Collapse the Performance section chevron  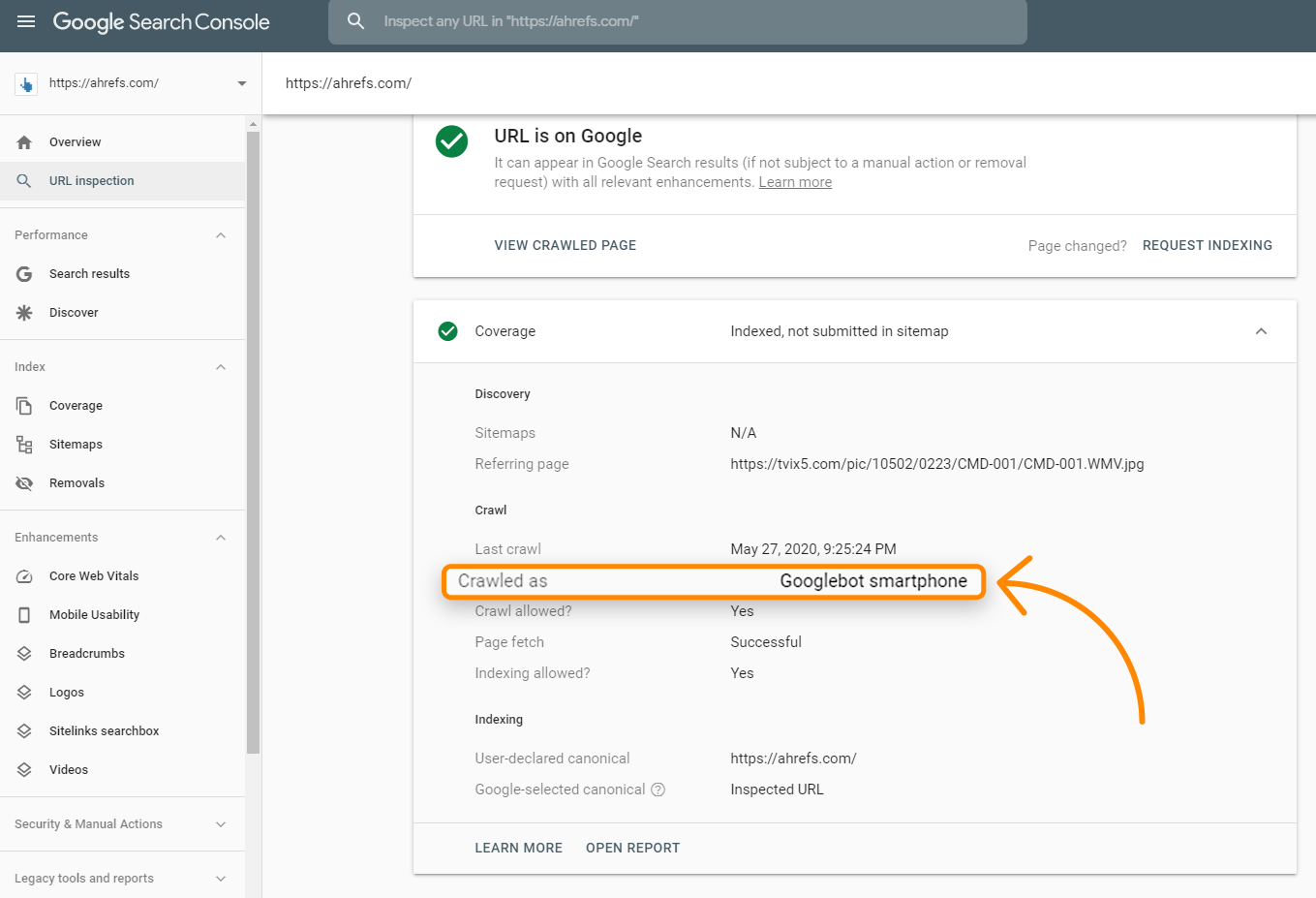tap(221, 234)
